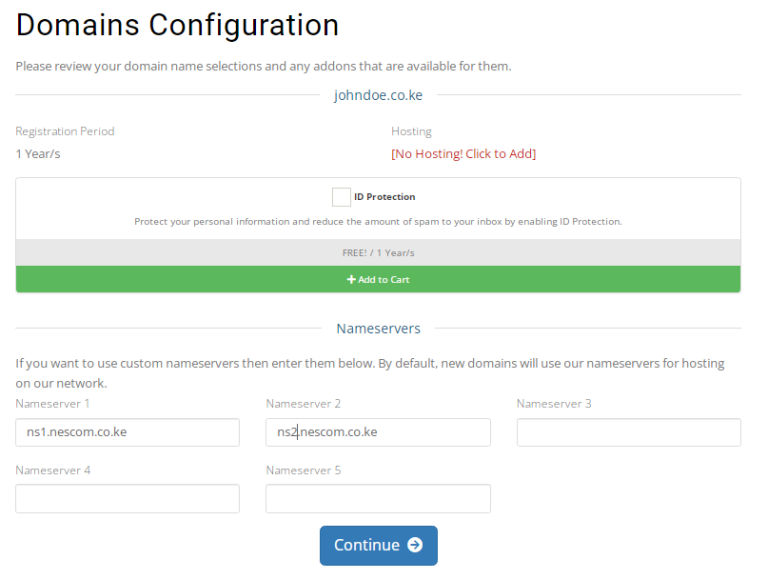Click the Hosting label
768x580 pixels.
[x=411, y=131]
